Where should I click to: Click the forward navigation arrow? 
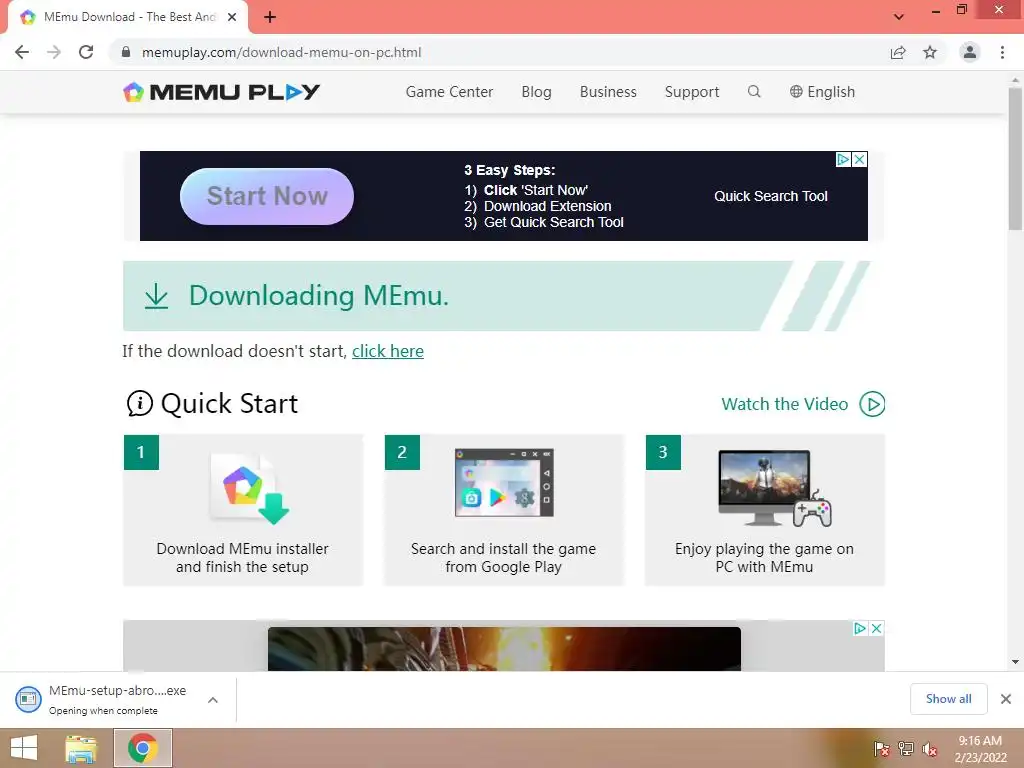54,52
